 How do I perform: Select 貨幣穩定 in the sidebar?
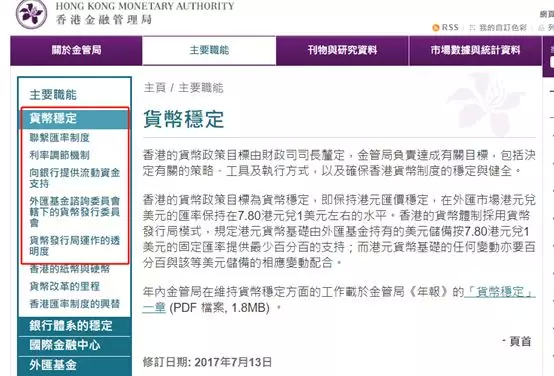[x=75, y=118]
